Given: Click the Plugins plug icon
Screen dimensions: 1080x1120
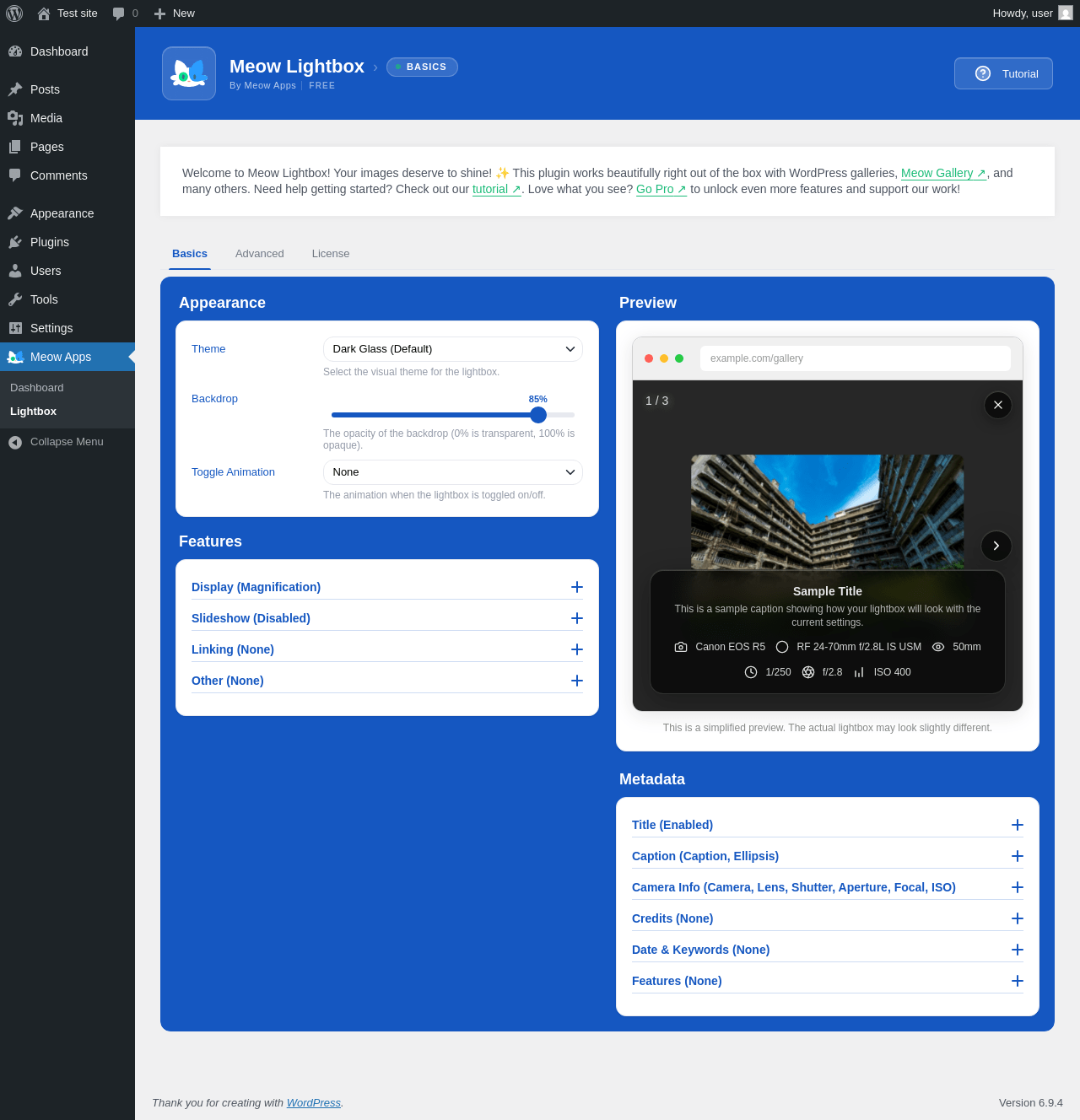Looking at the screenshot, I should coord(15,242).
